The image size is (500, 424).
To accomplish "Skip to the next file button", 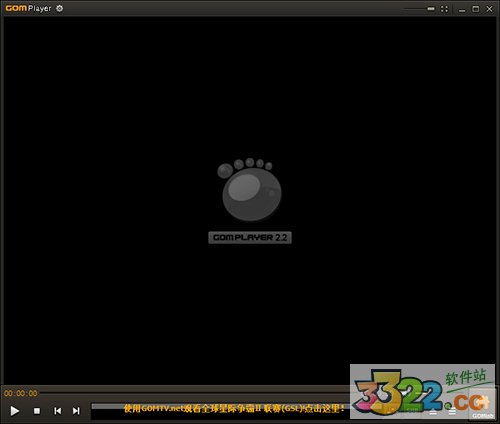I will click(76, 411).
